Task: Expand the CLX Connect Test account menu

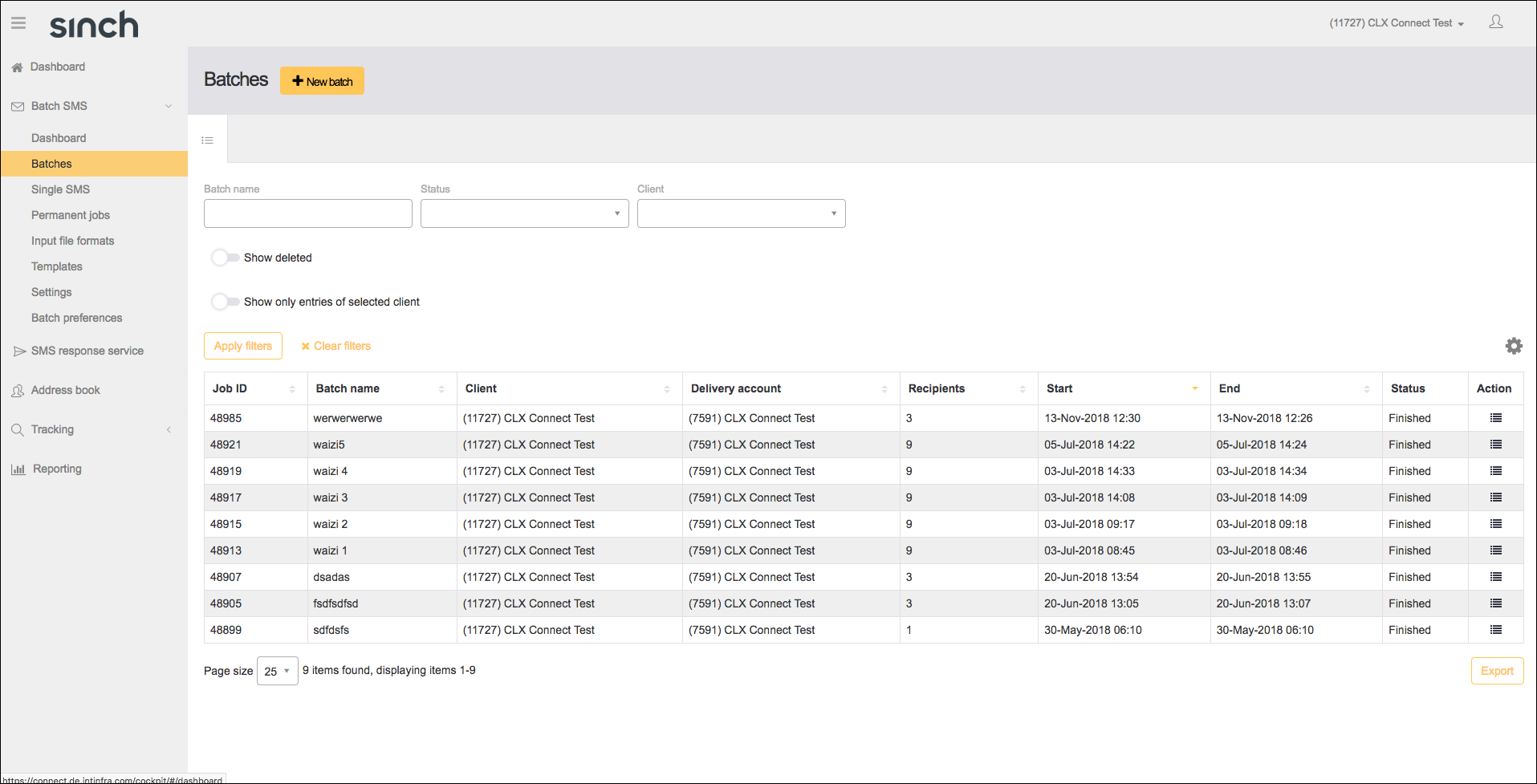Action: (1396, 23)
